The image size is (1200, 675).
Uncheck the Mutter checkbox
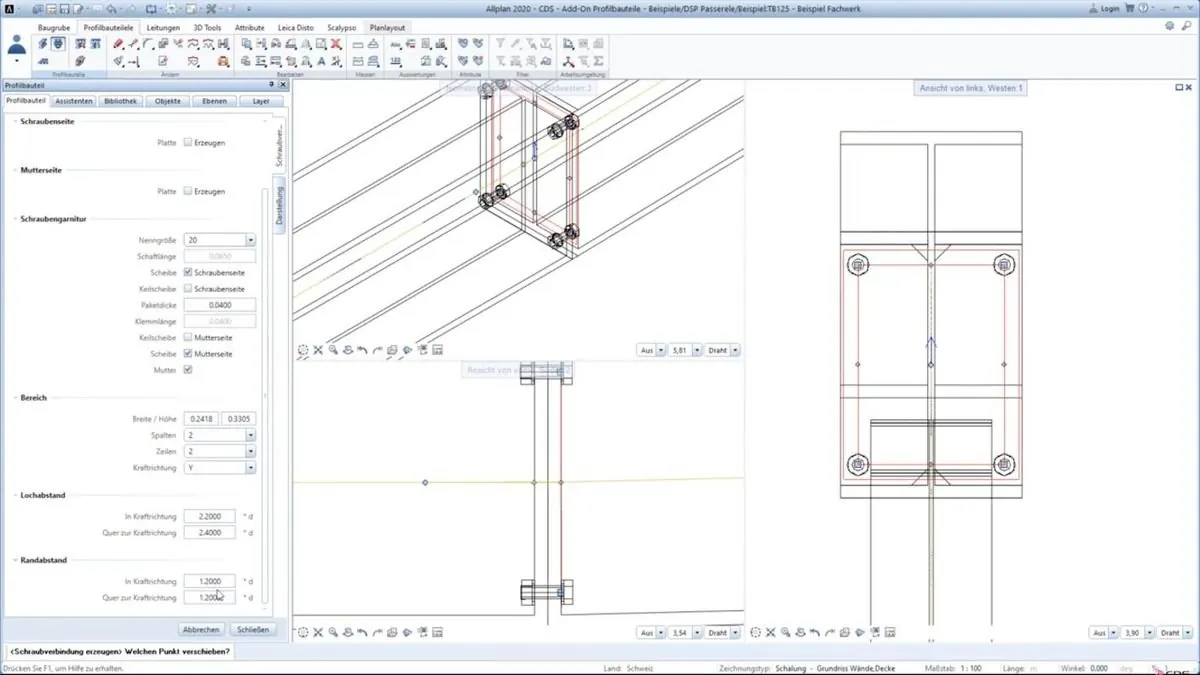(x=188, y=370)
